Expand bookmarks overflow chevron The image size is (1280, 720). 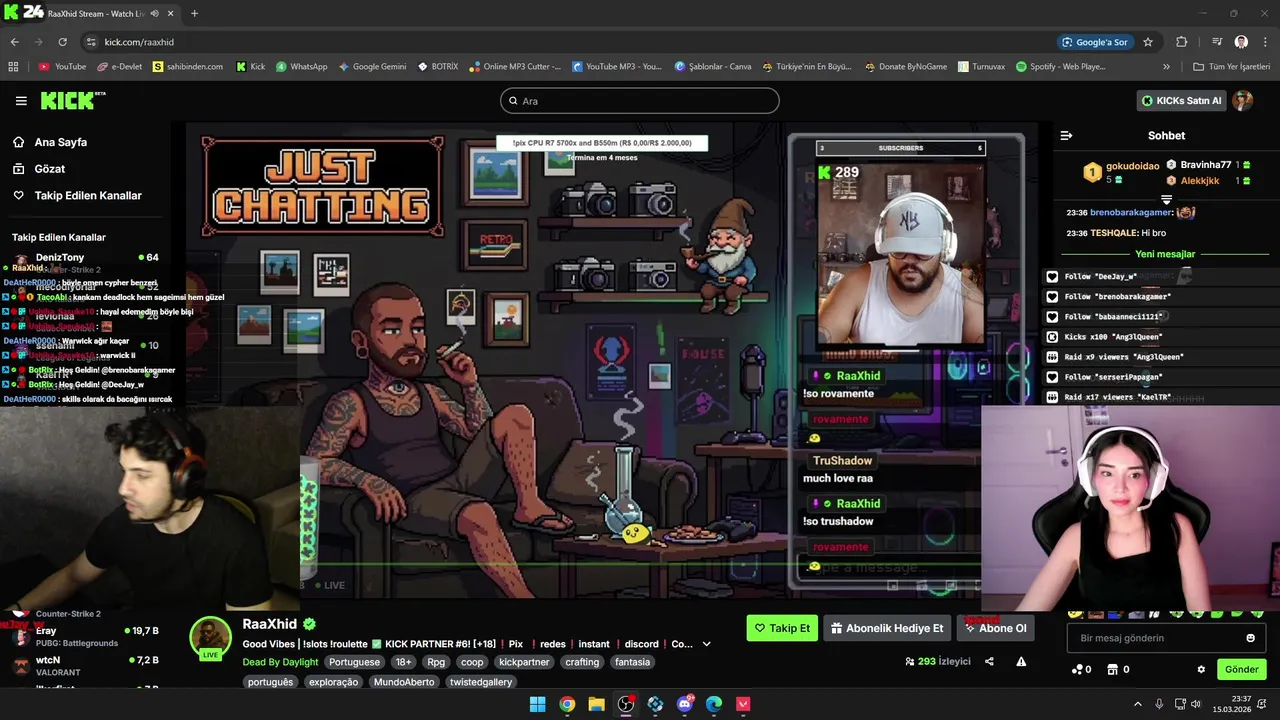(x=1166, y=67)
